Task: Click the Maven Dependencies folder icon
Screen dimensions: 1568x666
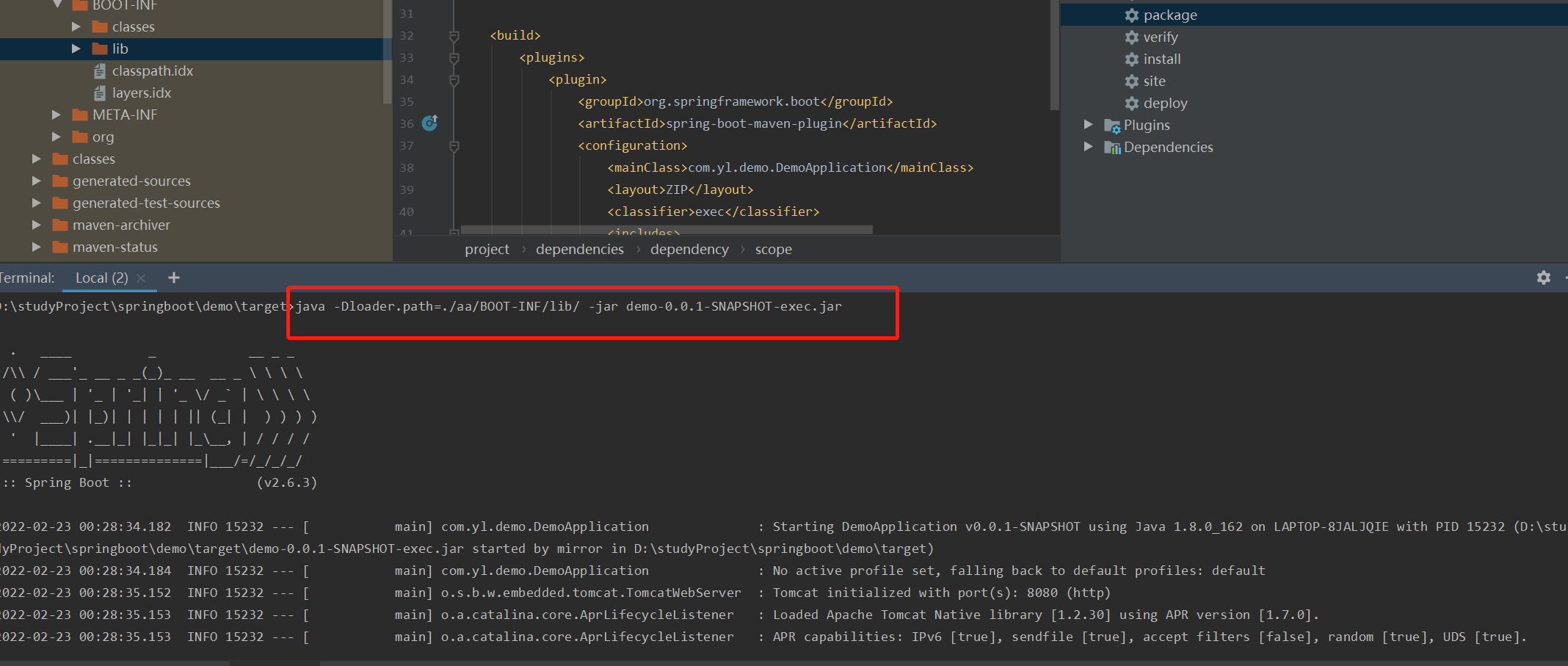Action: (1112, 148)
